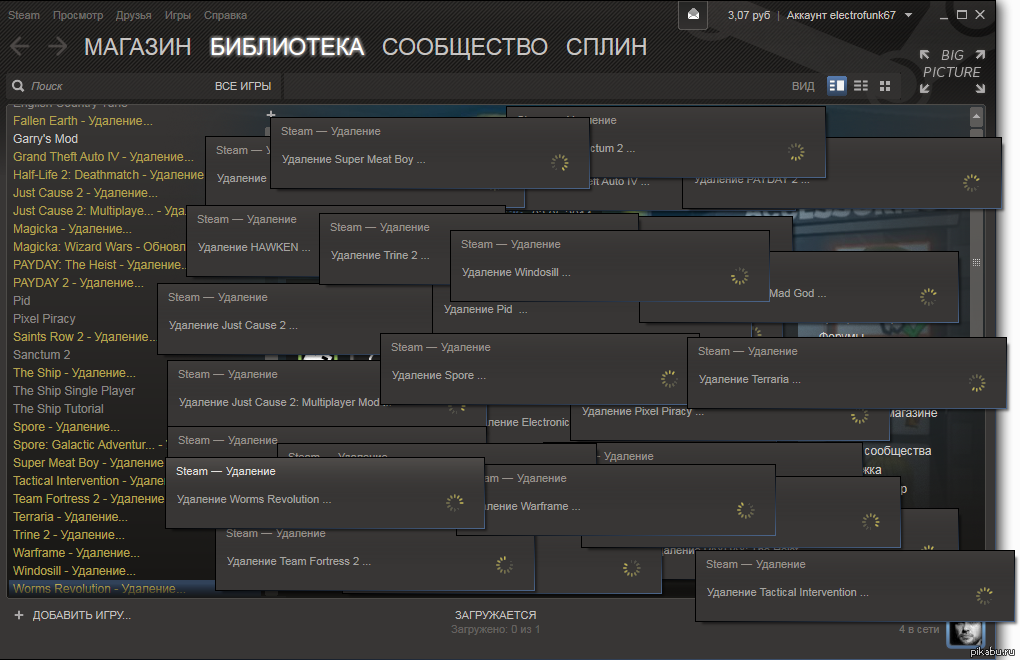Screen dimensions: 1020x663
Task: Switch to list view mode
Action: coord(861,86)
